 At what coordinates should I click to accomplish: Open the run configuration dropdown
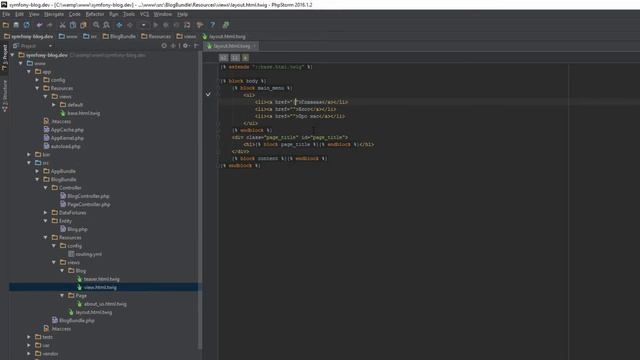pyautogui.click(x=143, y=25)
